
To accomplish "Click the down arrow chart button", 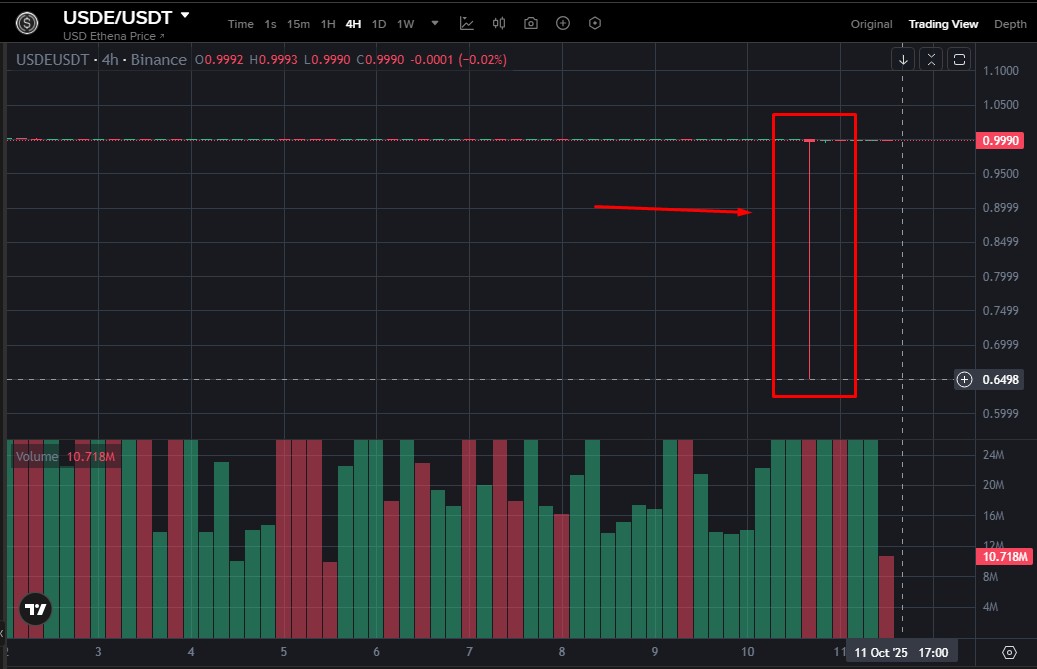I will (x=903, y=59).
